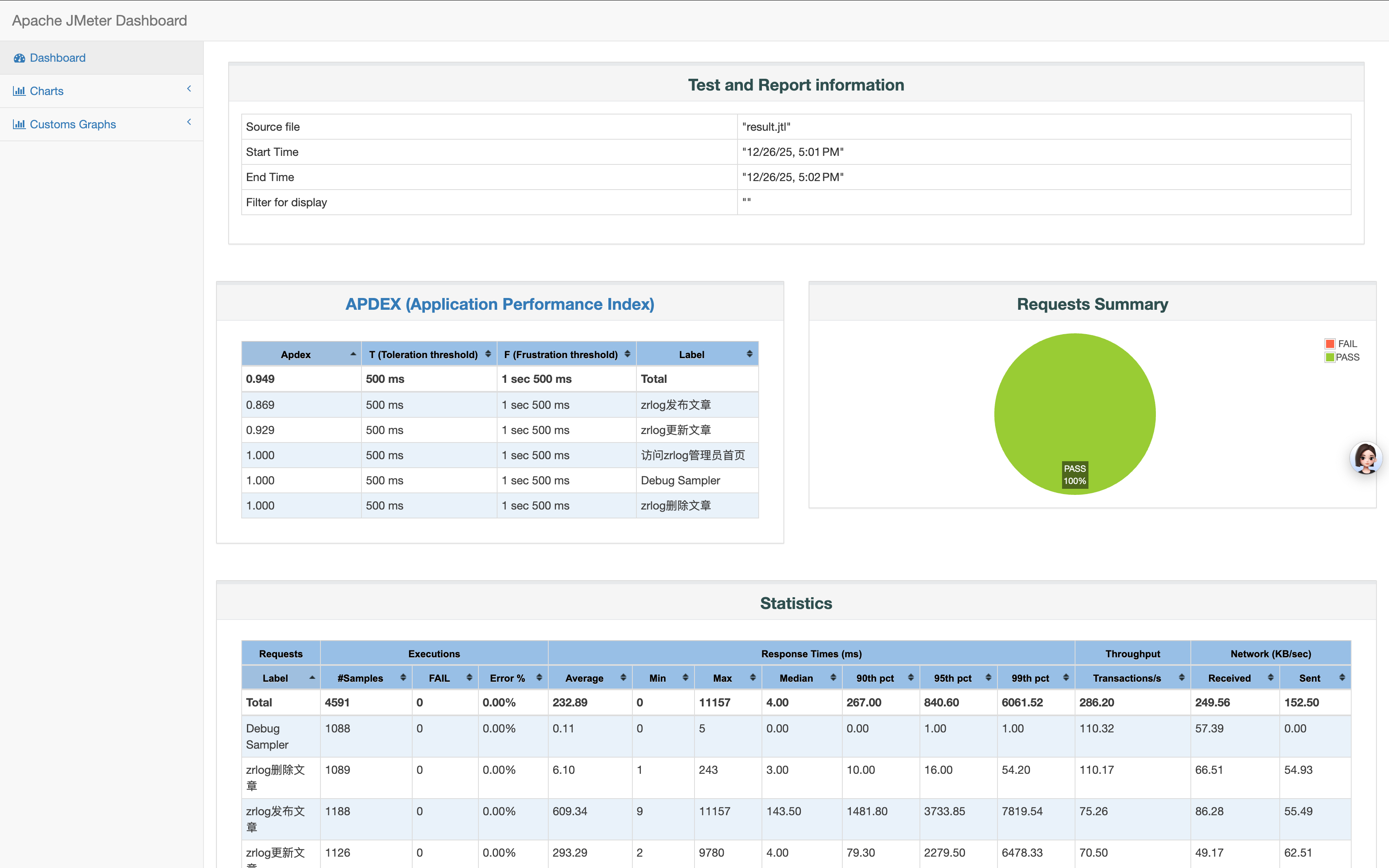
Task: Click the green PASS pie chart slice
Action: point(1074,402)
